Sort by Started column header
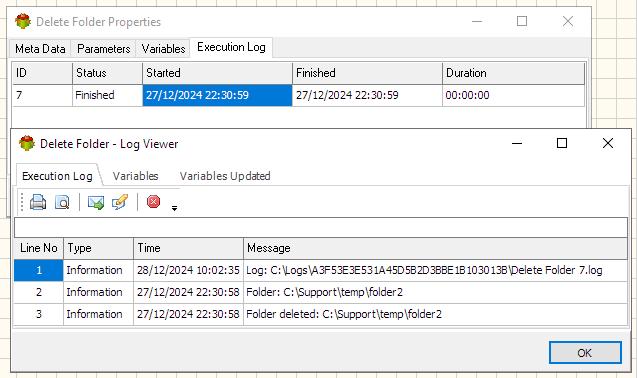Screen dimensions: 637x378 [217, 73]
